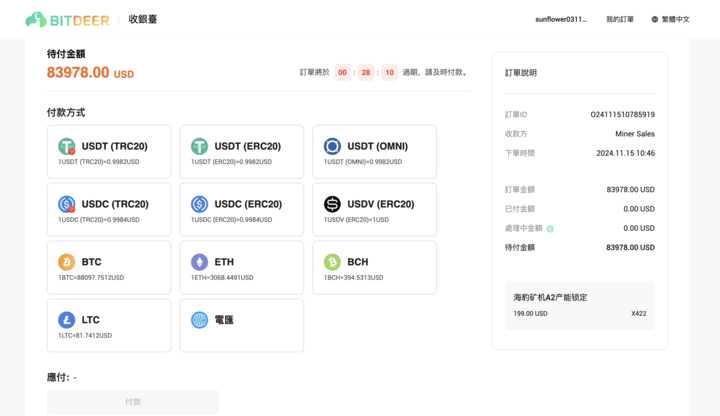Open the 繁體中文 language selector
The image size is (720, 416).
point(670,19)
